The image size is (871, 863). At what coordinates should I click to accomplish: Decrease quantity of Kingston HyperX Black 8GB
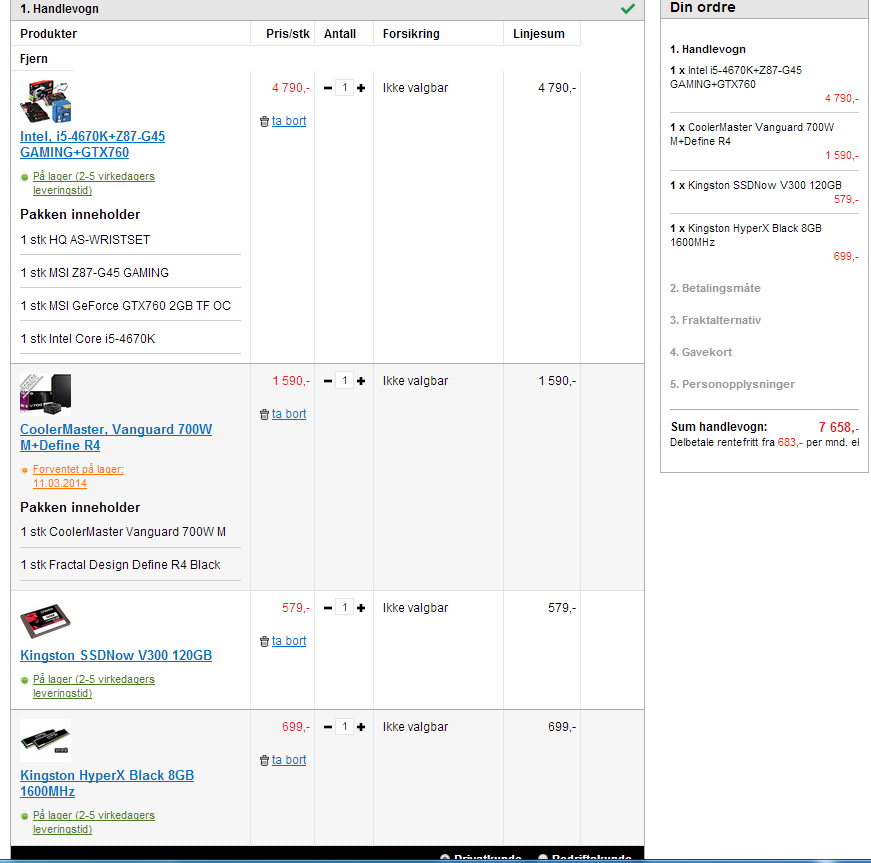(328, 727)
